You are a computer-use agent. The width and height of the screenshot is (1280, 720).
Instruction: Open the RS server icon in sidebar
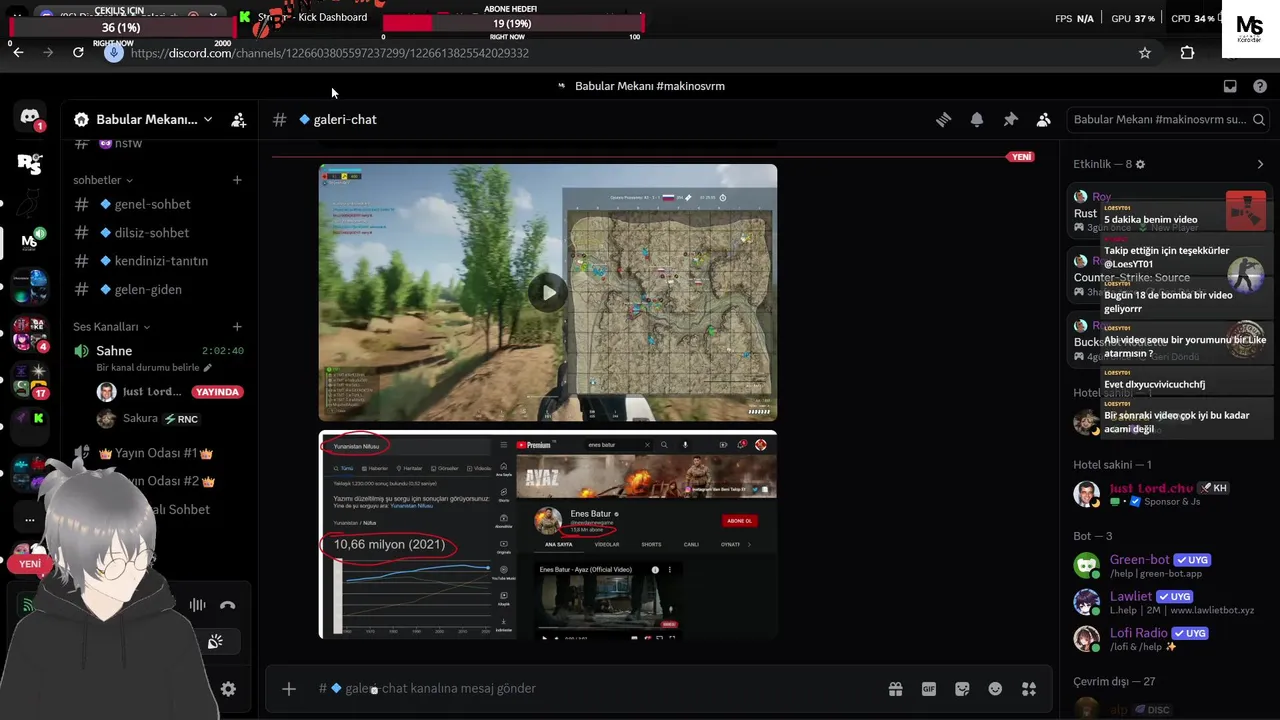(x=30, y=163)
